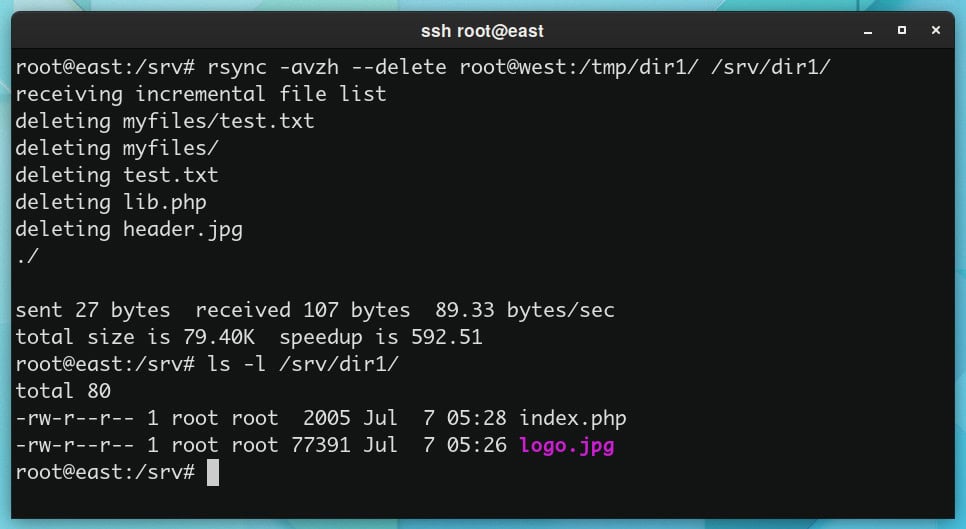The height and width of the screenshot is (529, 966).
Task: Click the window title 'ssh root@east'
Action: click(x=482, y=31)
